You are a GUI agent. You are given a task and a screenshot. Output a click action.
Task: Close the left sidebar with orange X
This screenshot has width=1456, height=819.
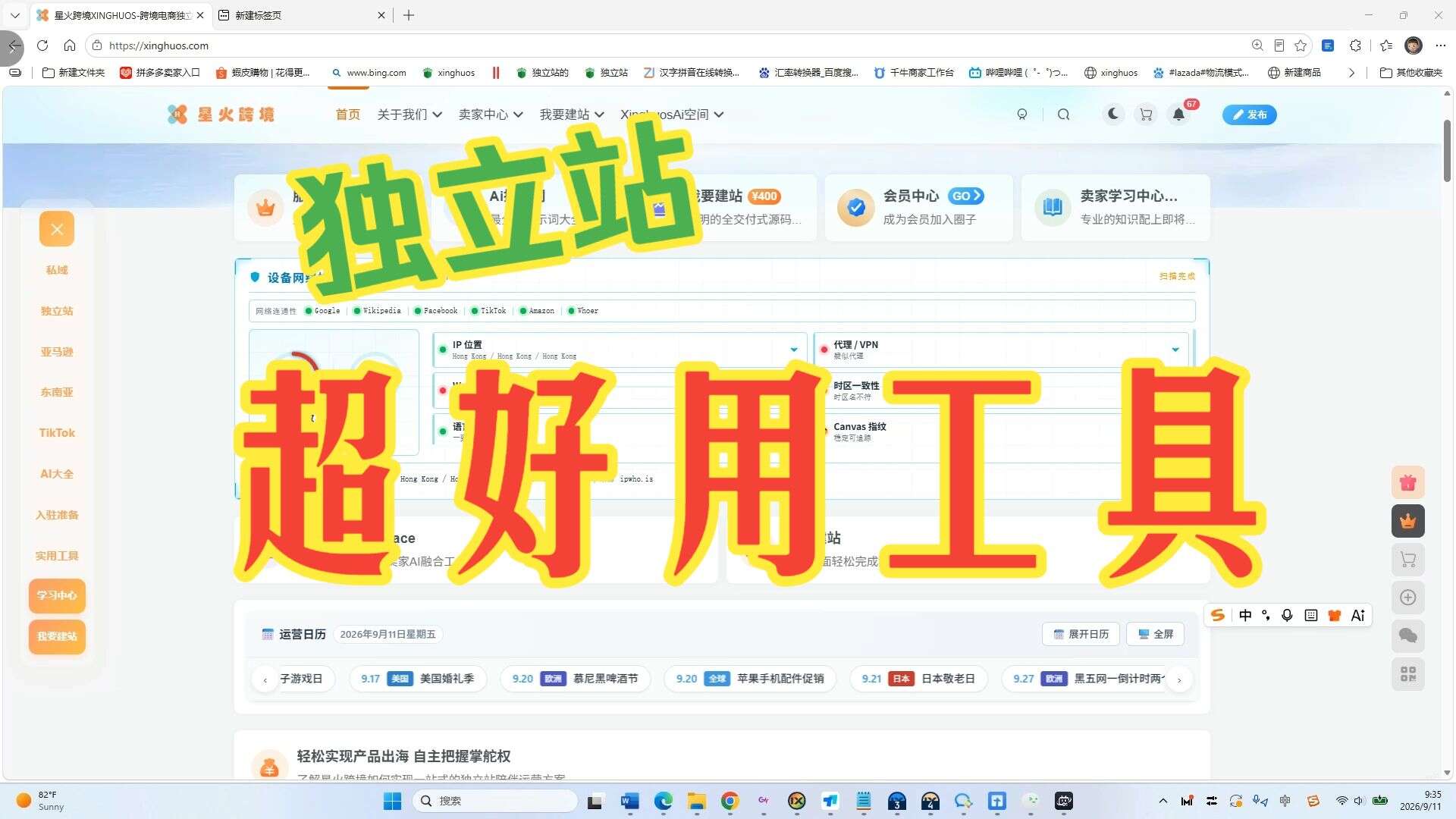57,229
